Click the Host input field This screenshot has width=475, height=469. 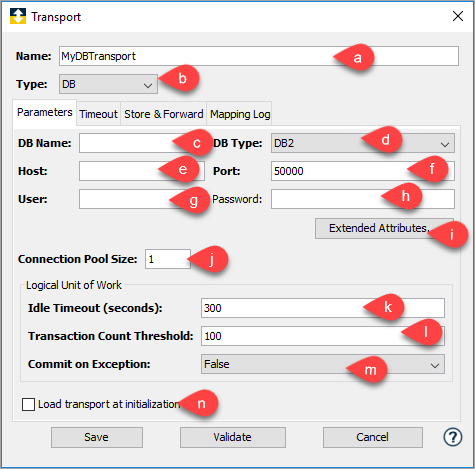coord(142,171)
